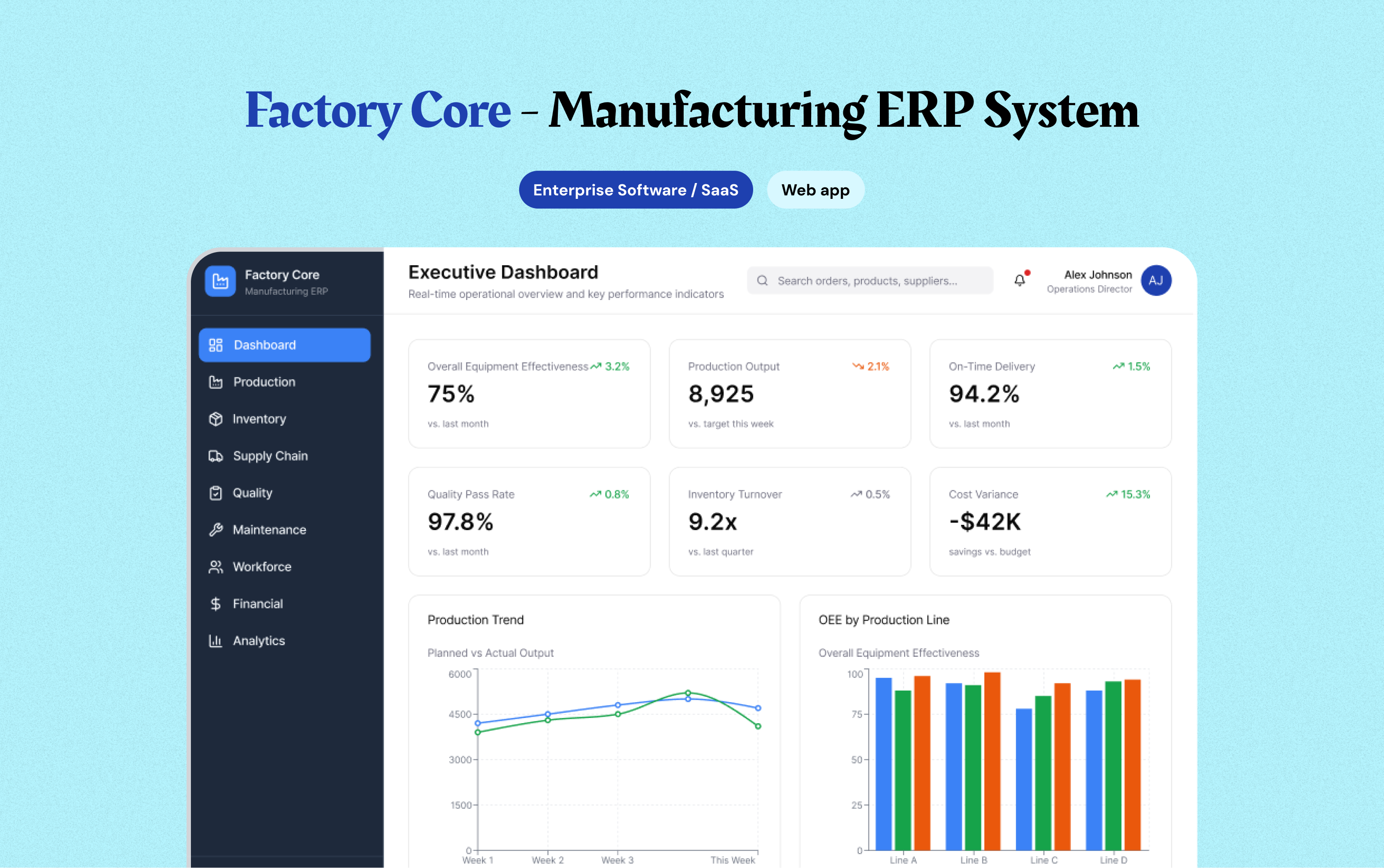Viewport: 1384px width, 868px height.
Task: Select the Dashboard menu item
Action: click(285, 345)
